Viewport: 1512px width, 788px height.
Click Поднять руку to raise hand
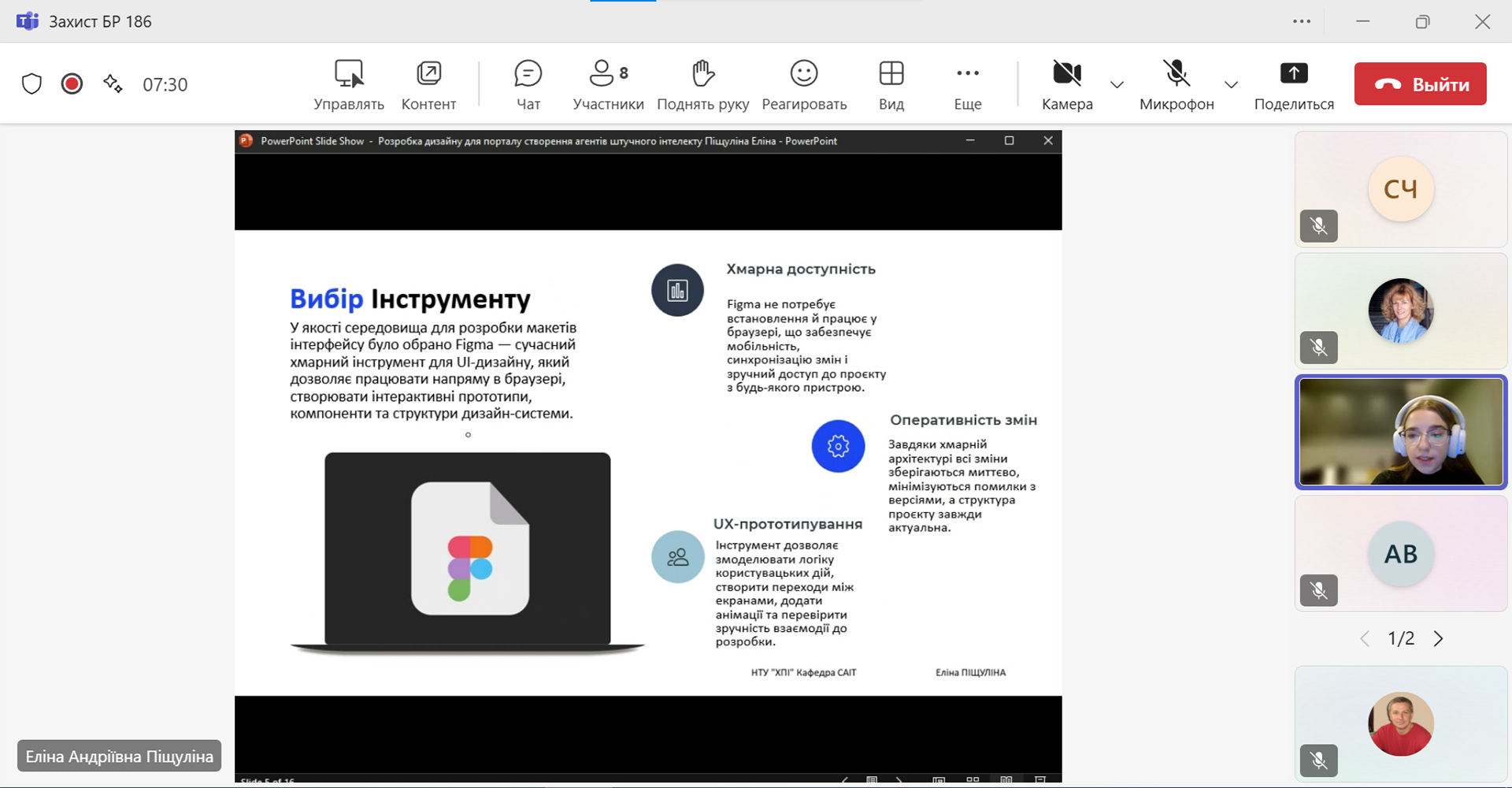(702, 84)
